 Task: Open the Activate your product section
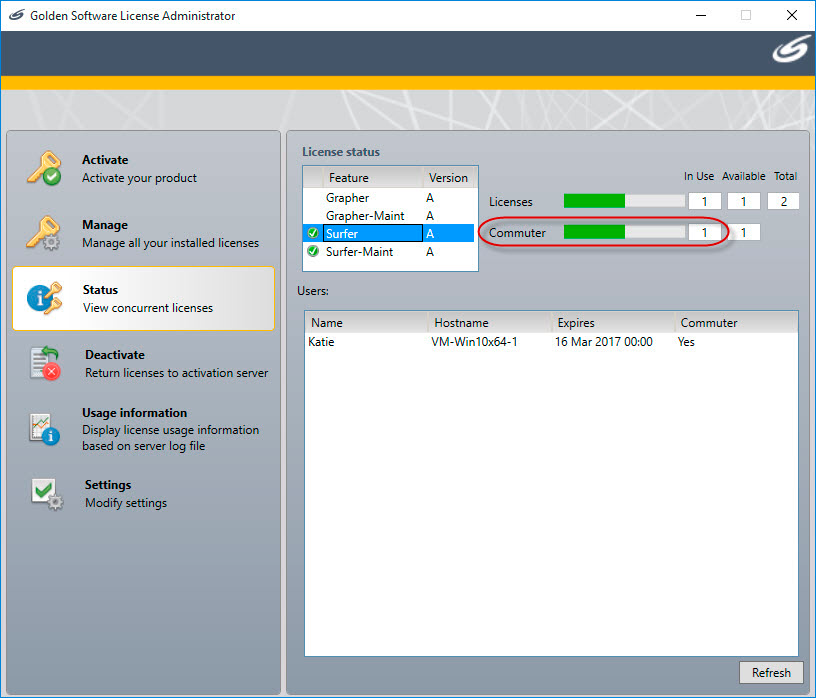[x=144, y=169]
